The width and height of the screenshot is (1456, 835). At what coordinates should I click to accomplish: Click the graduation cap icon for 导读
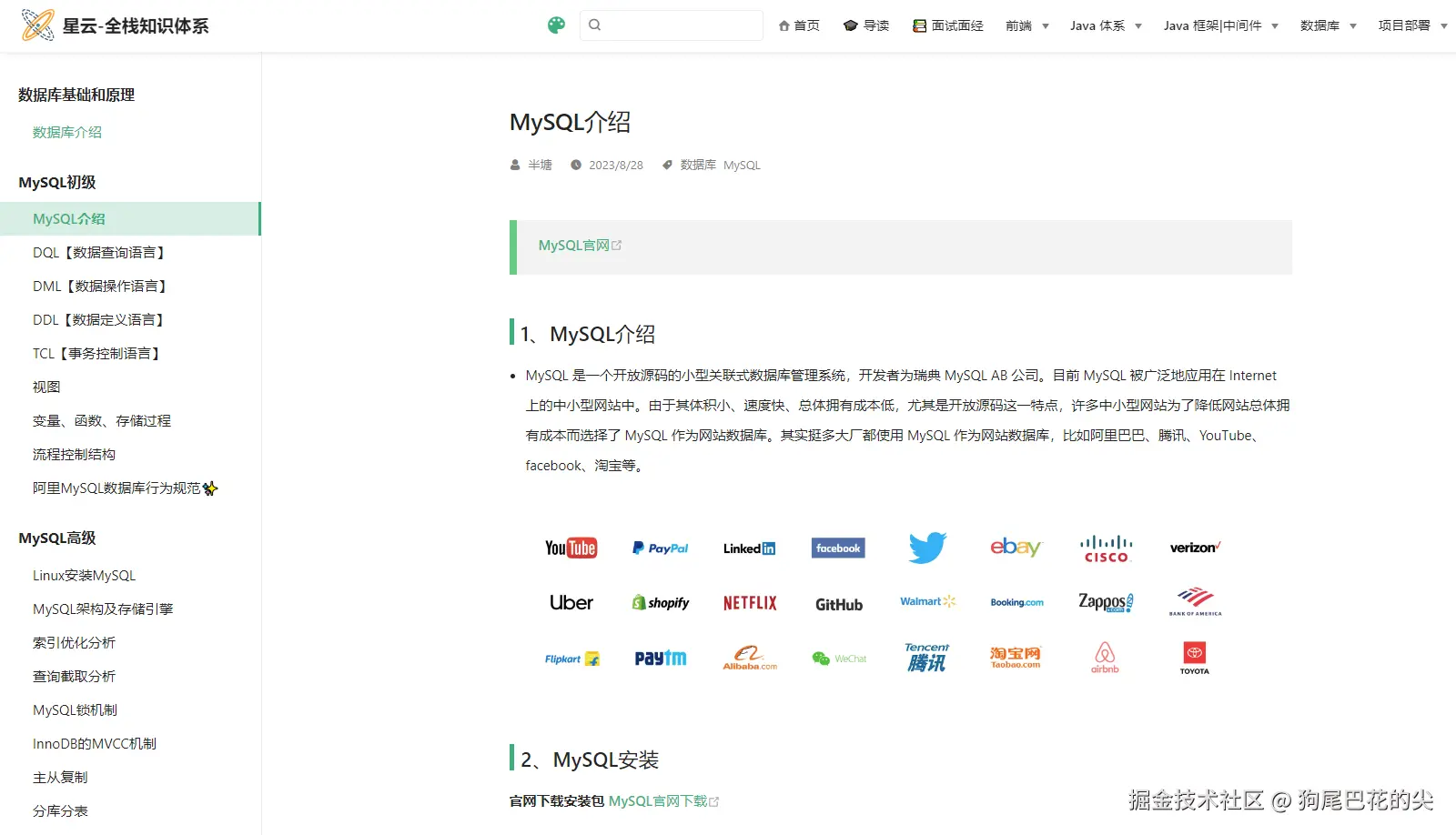pyautogui.click(x=851, y=26)
